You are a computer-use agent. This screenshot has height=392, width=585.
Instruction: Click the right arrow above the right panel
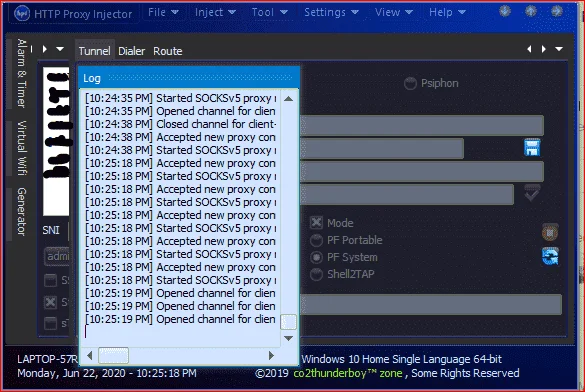tap(544, 49)
